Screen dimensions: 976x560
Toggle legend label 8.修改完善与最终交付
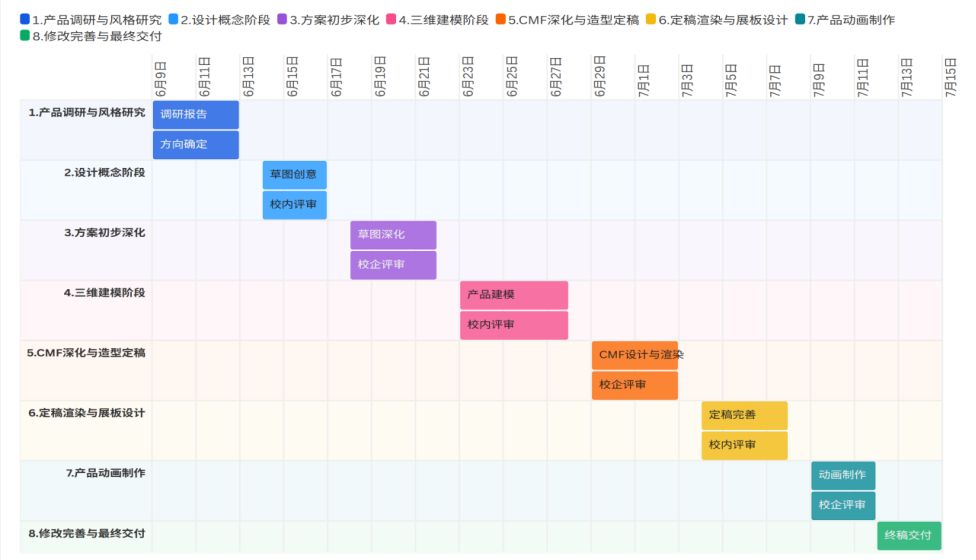pos(96,36)
